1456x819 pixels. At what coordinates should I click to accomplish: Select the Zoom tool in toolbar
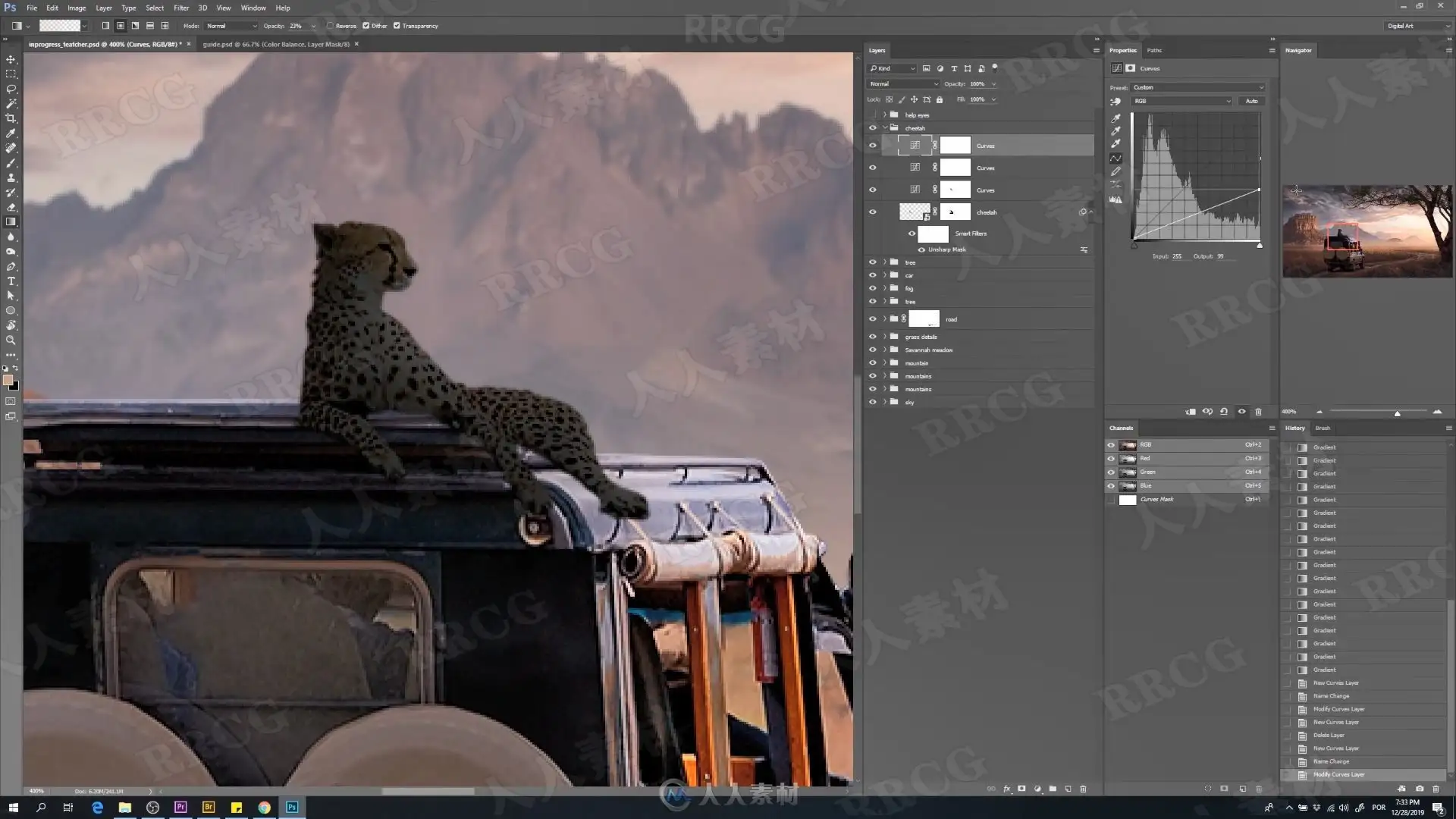click(11, 340)
